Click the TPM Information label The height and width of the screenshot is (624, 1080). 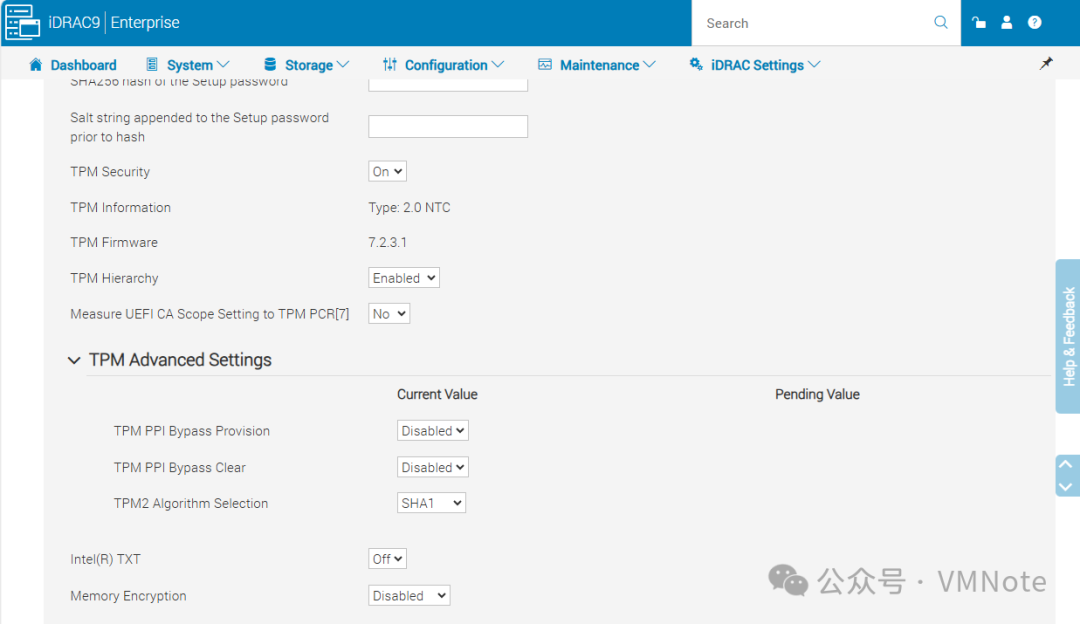coord(121,207)
